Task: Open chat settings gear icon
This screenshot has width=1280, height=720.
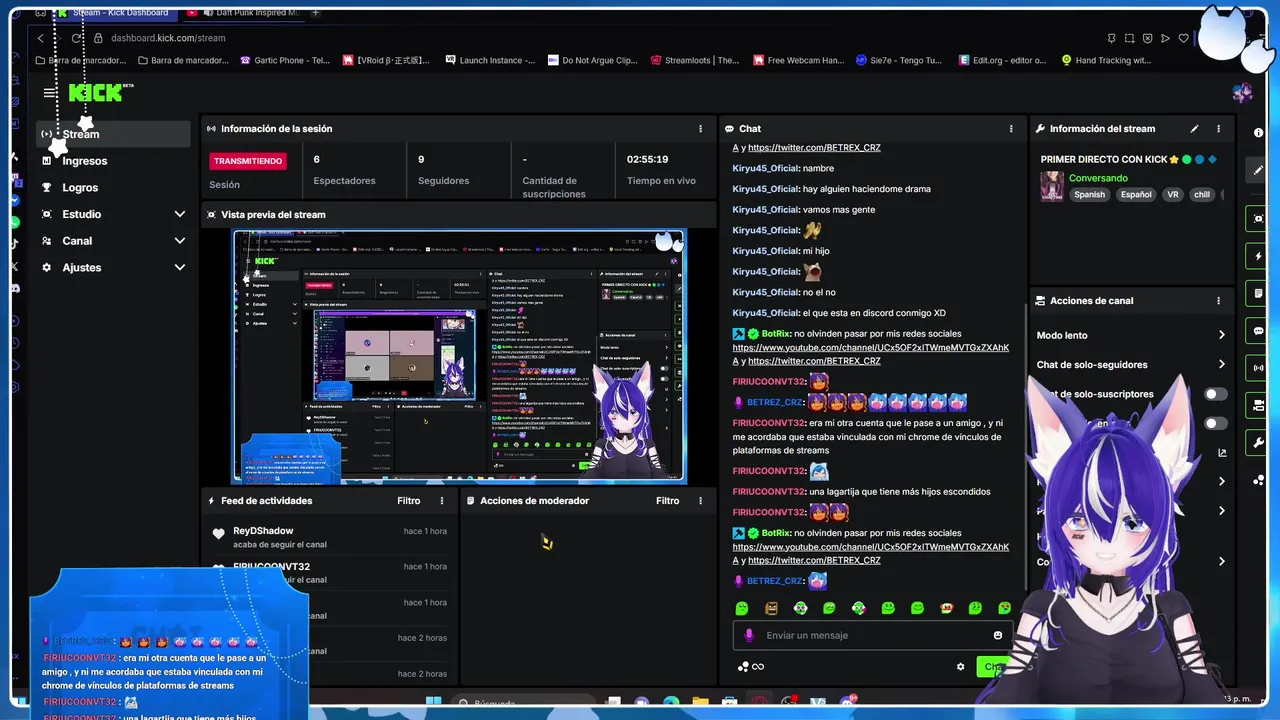Action: click(961, 667)
